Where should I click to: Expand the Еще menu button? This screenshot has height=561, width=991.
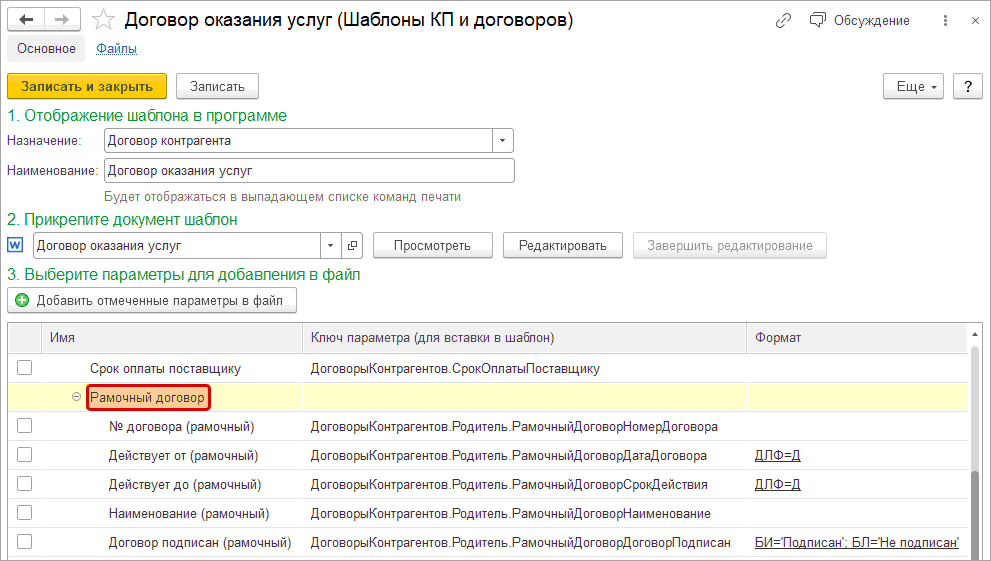(913, 87)
